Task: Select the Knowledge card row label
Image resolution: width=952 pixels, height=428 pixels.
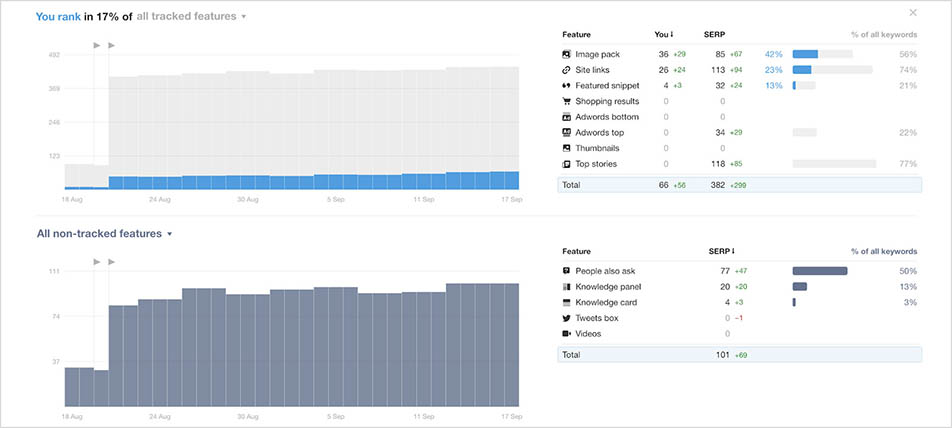Action: (606, 302)
